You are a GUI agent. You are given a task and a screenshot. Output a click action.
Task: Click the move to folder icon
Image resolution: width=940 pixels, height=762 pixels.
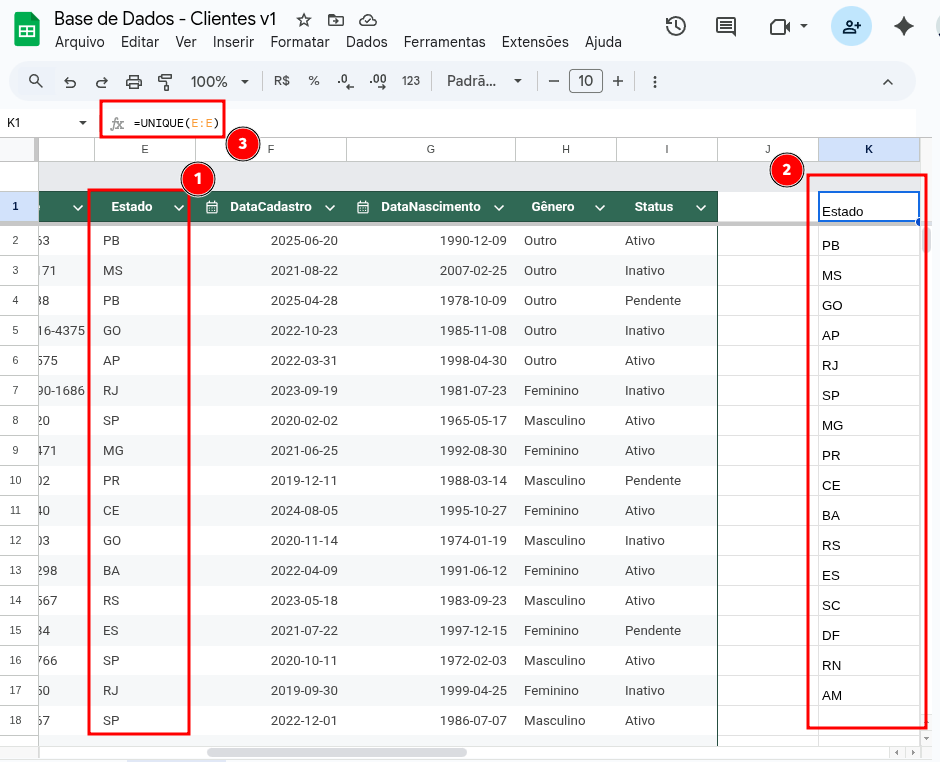click(336, 20)
